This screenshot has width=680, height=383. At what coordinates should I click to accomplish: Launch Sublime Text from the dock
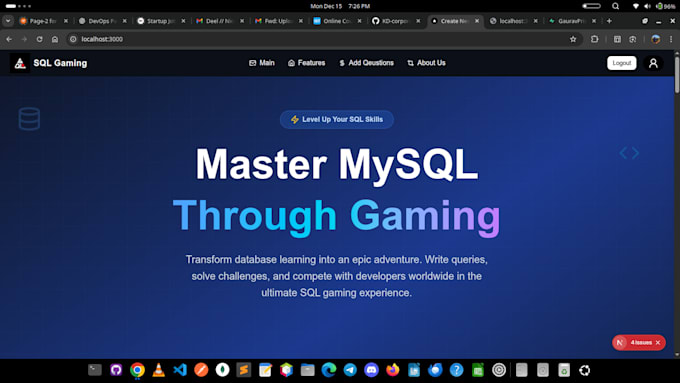244,370
